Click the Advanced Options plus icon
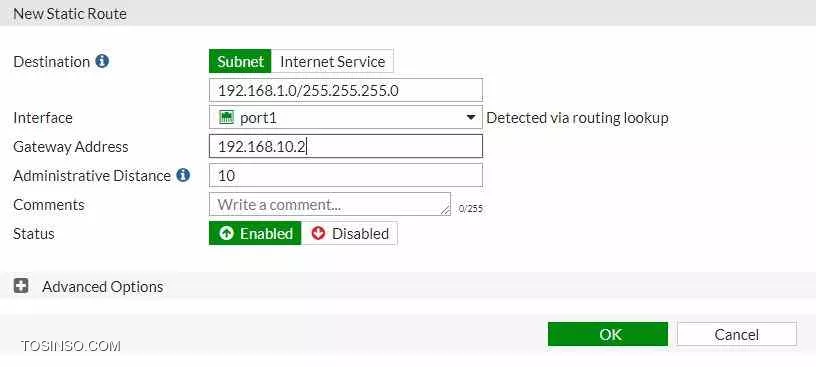Viewport: 816px width, 367px height. [x=21, y=286]
